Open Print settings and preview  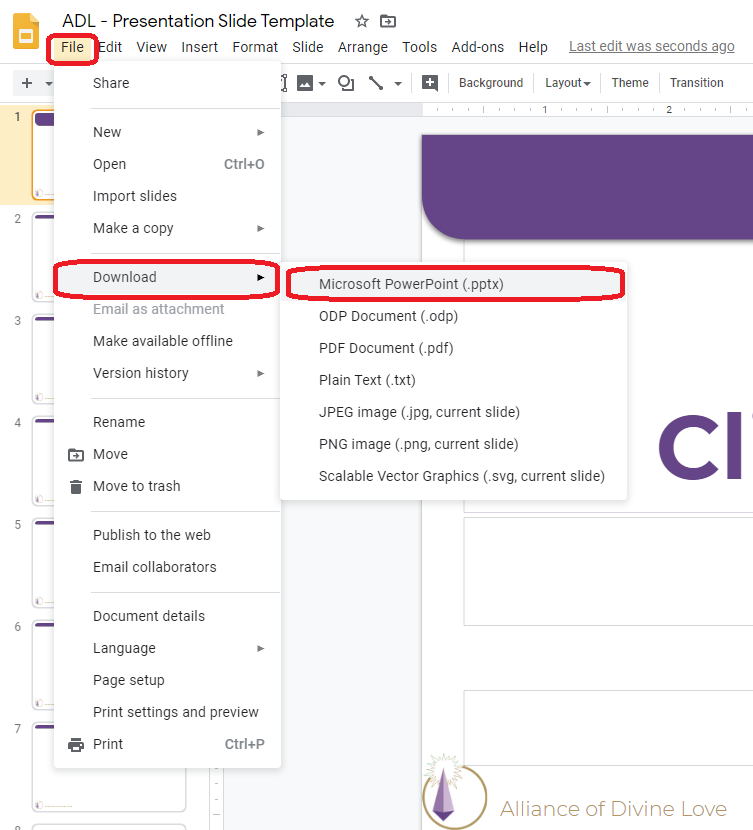click(x=167, y=712)
